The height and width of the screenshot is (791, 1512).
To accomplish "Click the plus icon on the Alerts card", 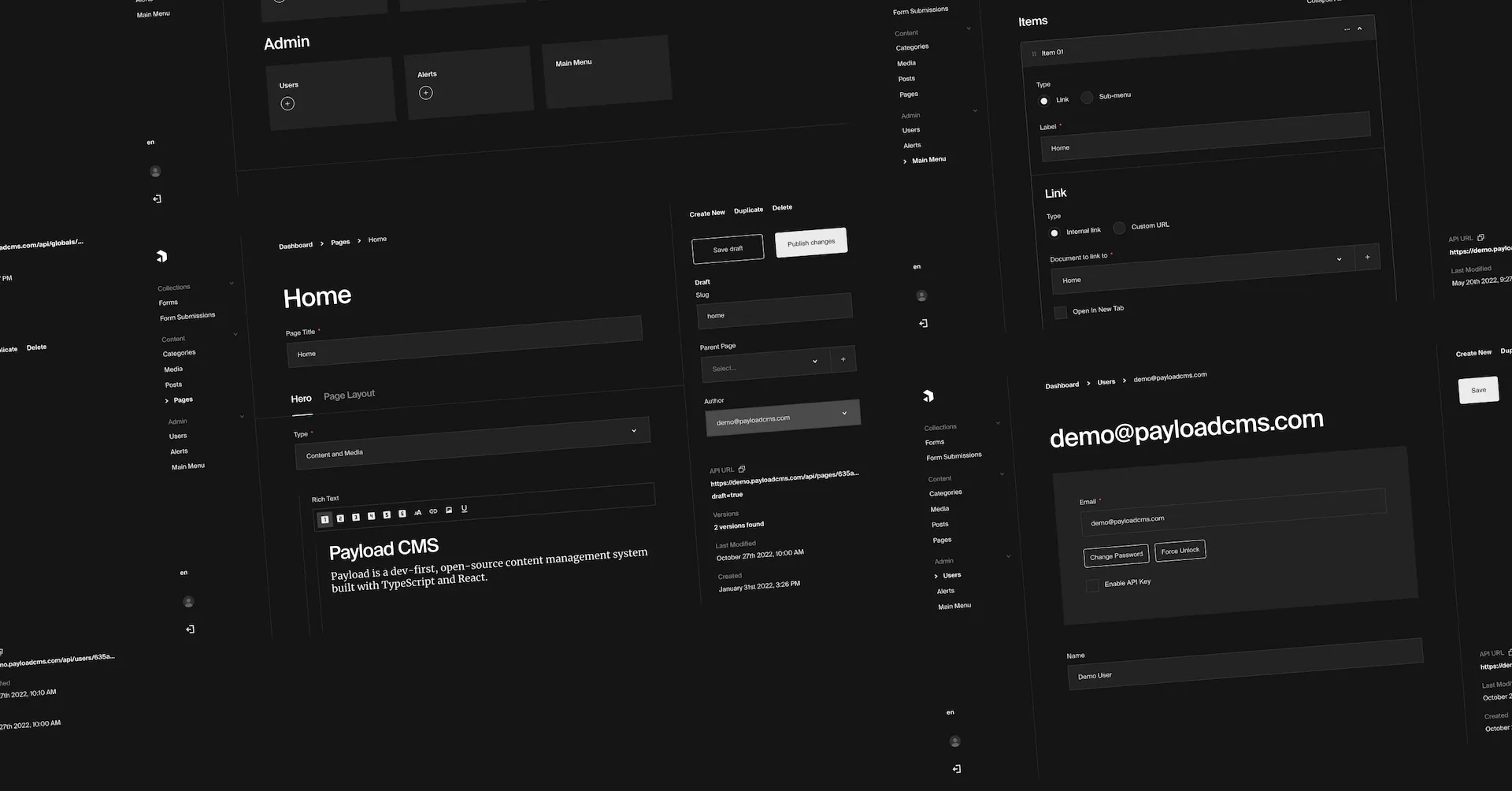I will [426, 93].
